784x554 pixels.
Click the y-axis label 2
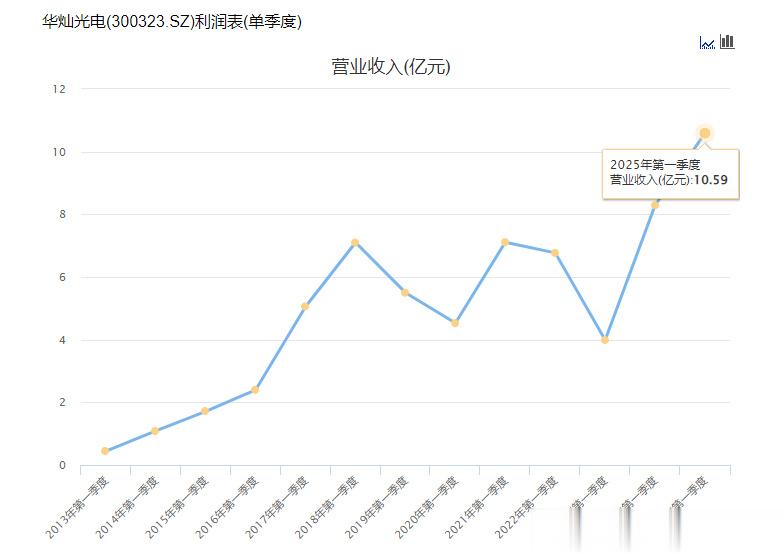point(62,402)
